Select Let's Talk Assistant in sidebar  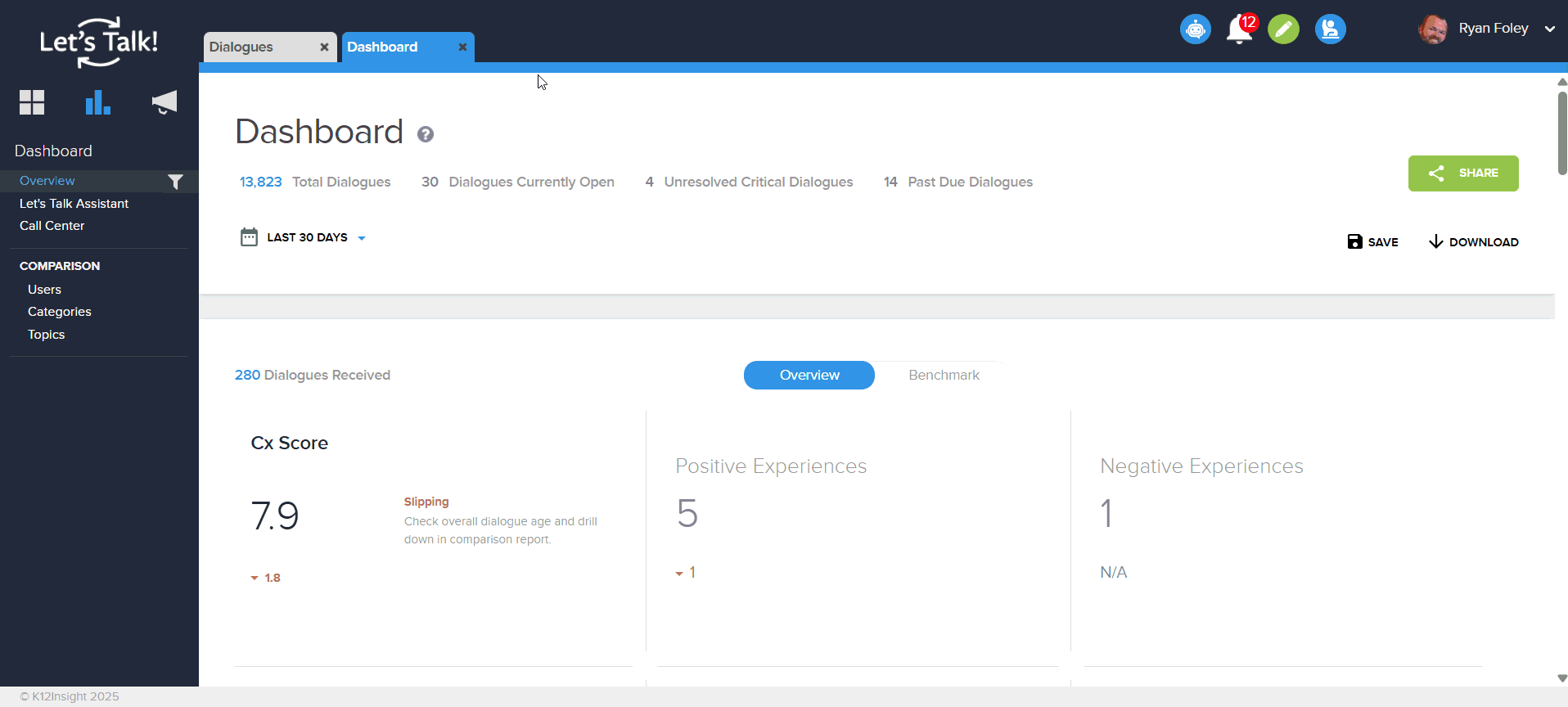pos(74,204)
